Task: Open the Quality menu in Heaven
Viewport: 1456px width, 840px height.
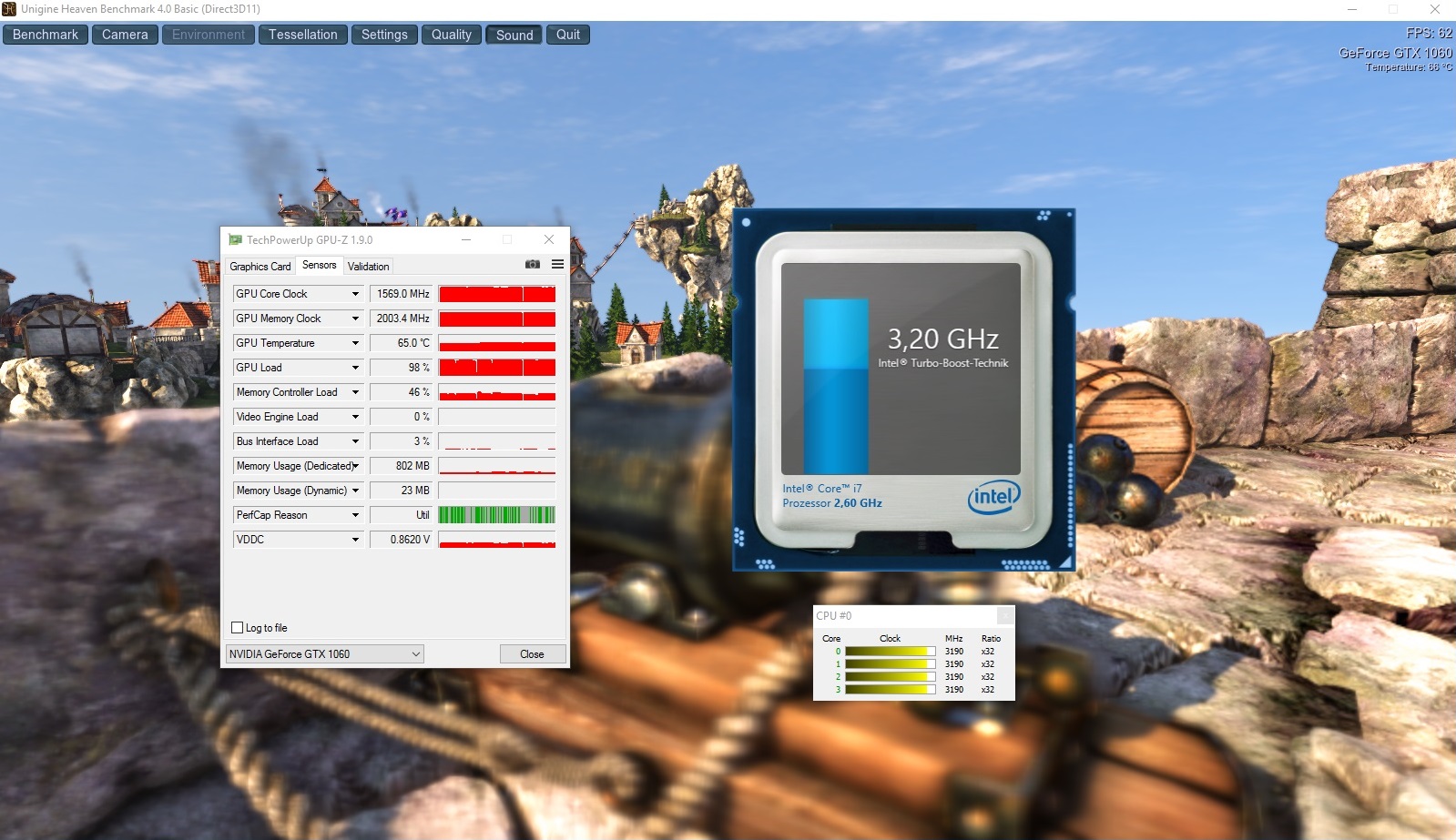Action: (452, 35)
